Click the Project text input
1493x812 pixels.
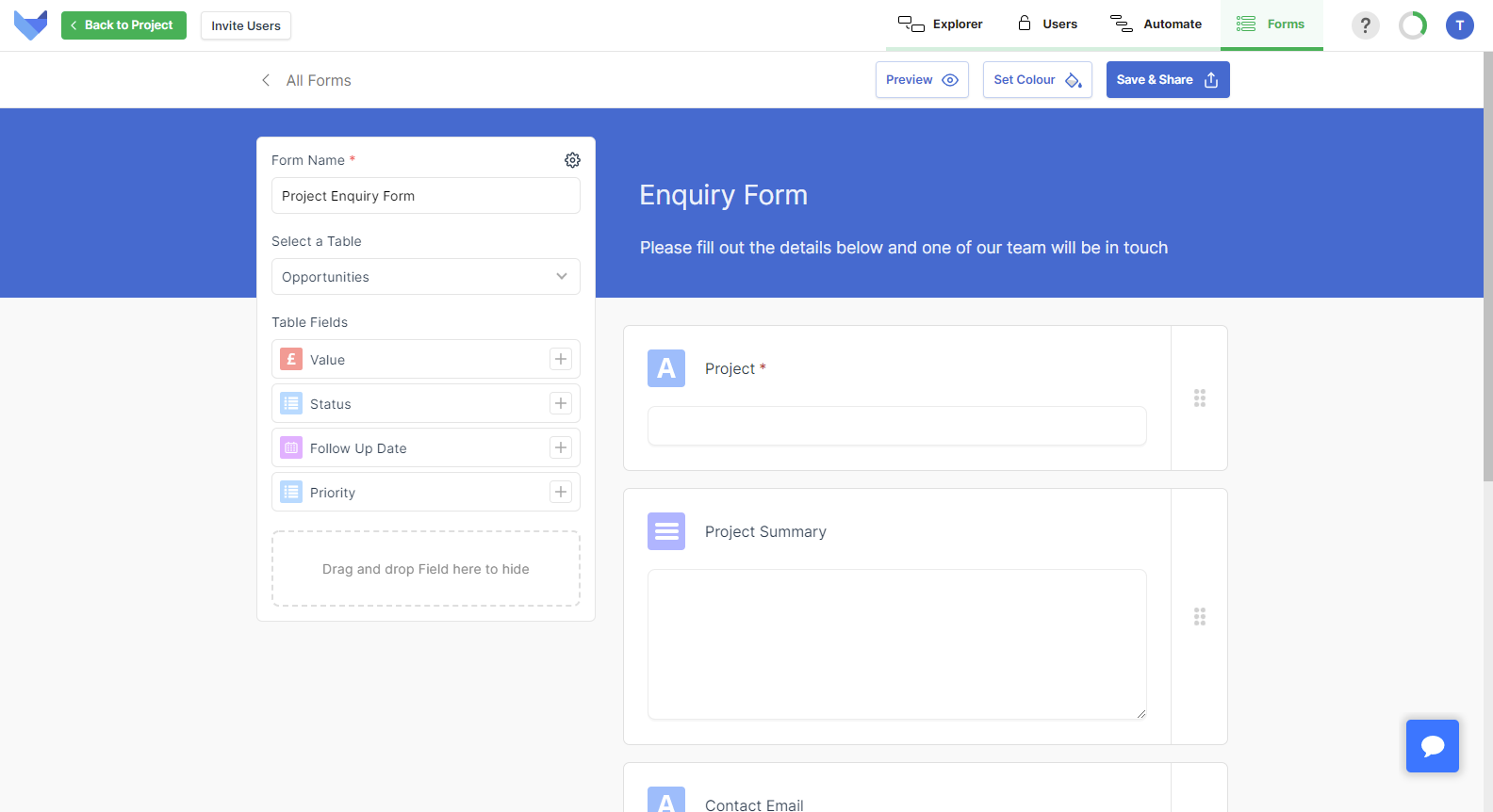[x=897, y=426]
